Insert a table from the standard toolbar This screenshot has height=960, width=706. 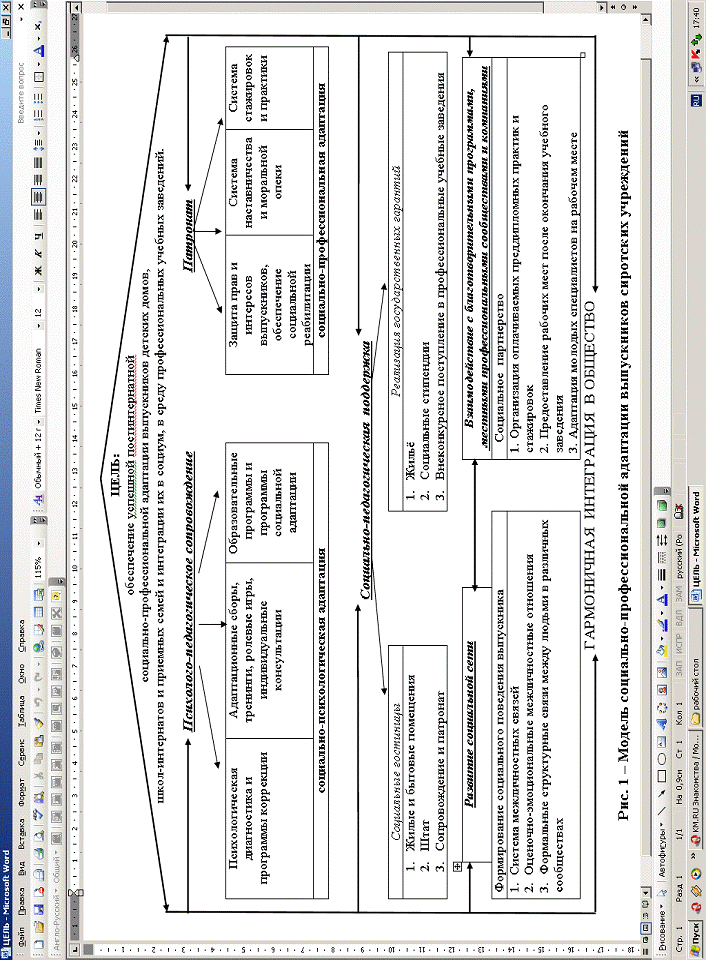39,612
